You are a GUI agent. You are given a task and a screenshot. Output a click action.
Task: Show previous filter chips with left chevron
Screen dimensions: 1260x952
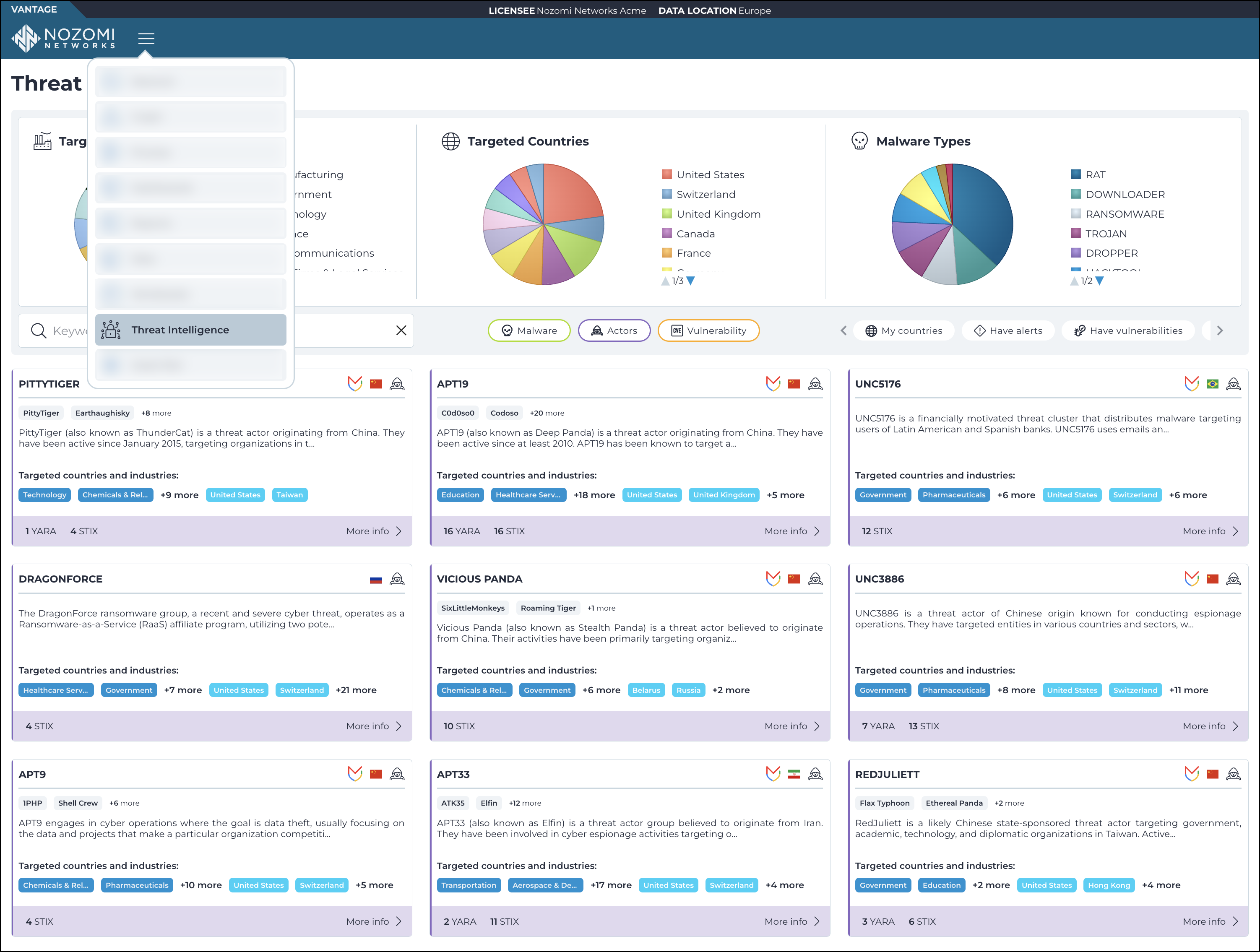[843, 330]
